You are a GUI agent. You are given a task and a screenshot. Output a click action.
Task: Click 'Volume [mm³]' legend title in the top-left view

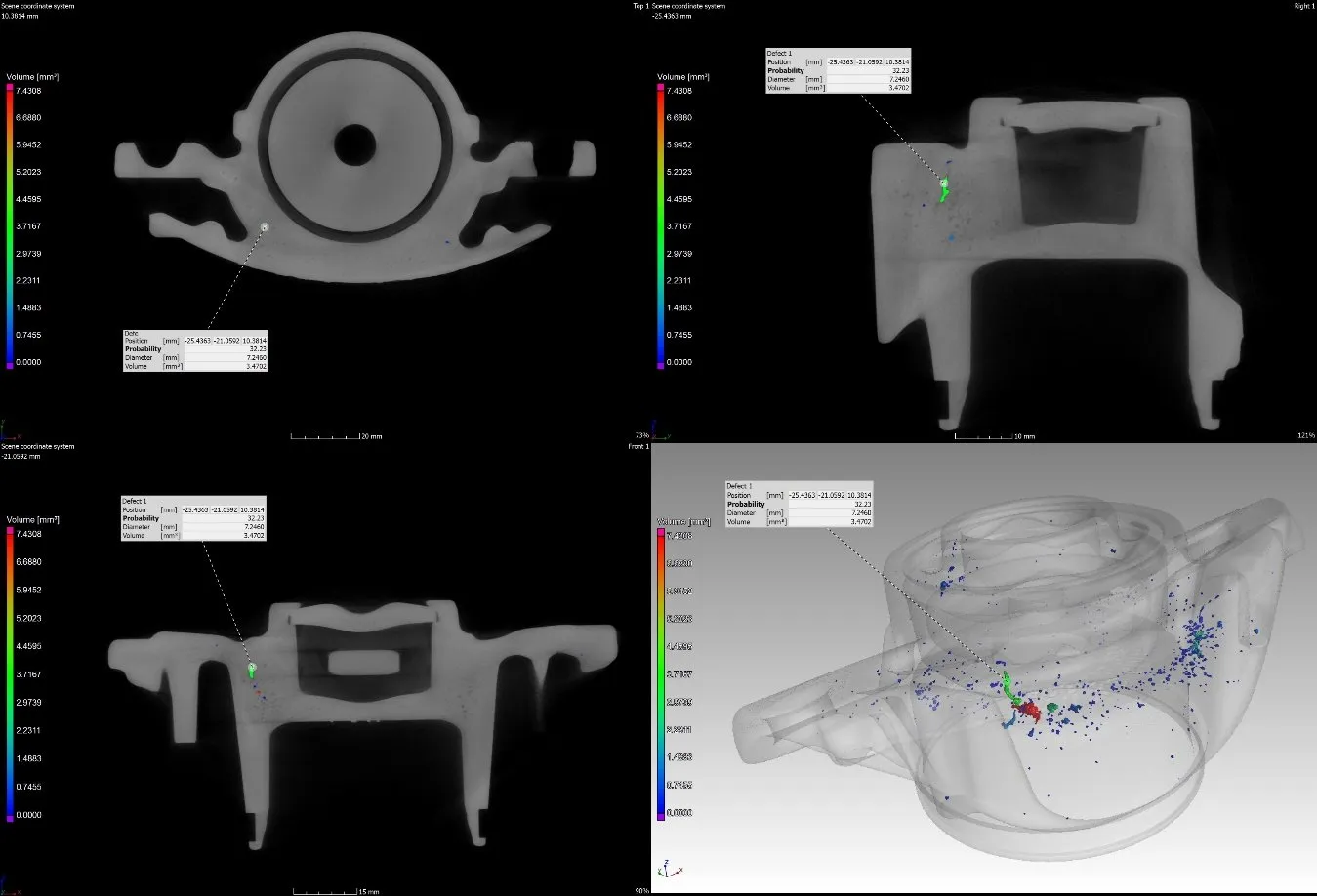click(33, 76)
